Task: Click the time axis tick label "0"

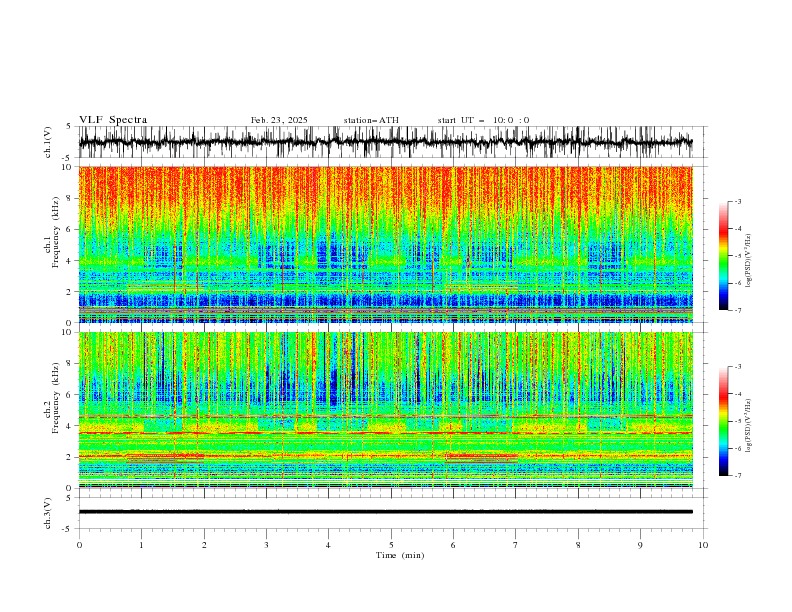Action: pyautogui.click(x=79, y=545)
